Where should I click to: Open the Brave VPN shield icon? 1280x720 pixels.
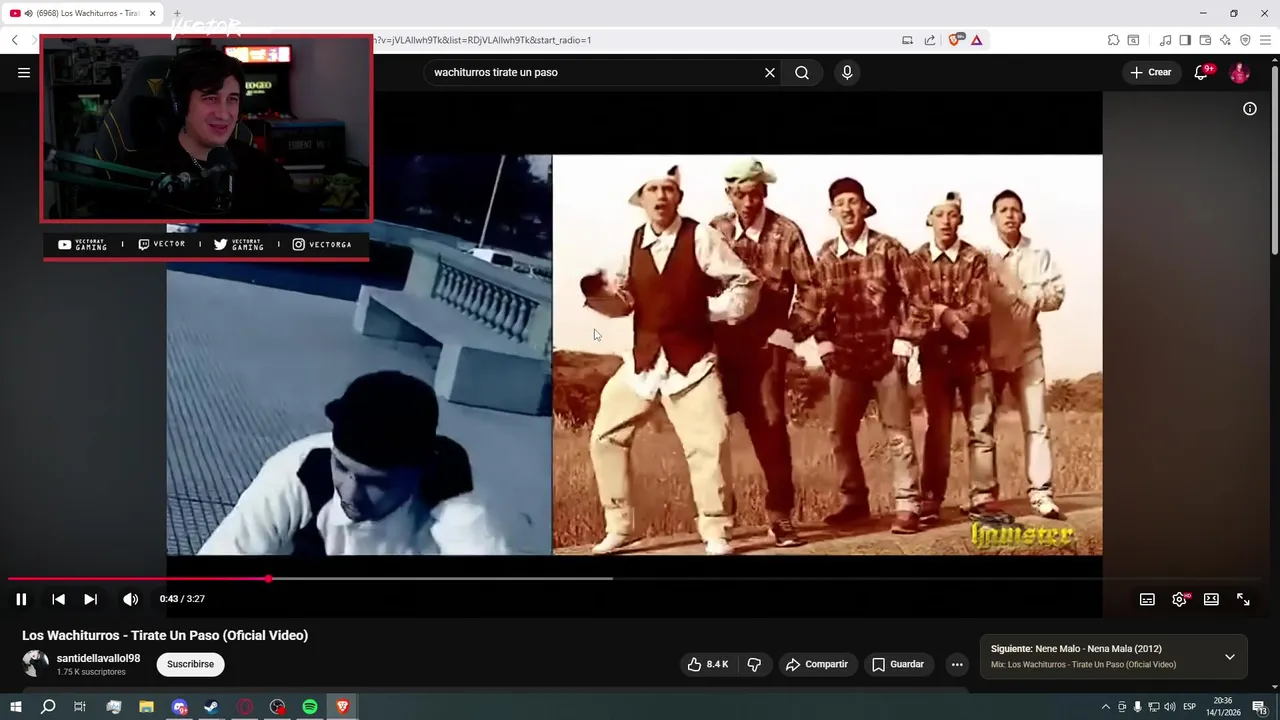[1245, 40]
